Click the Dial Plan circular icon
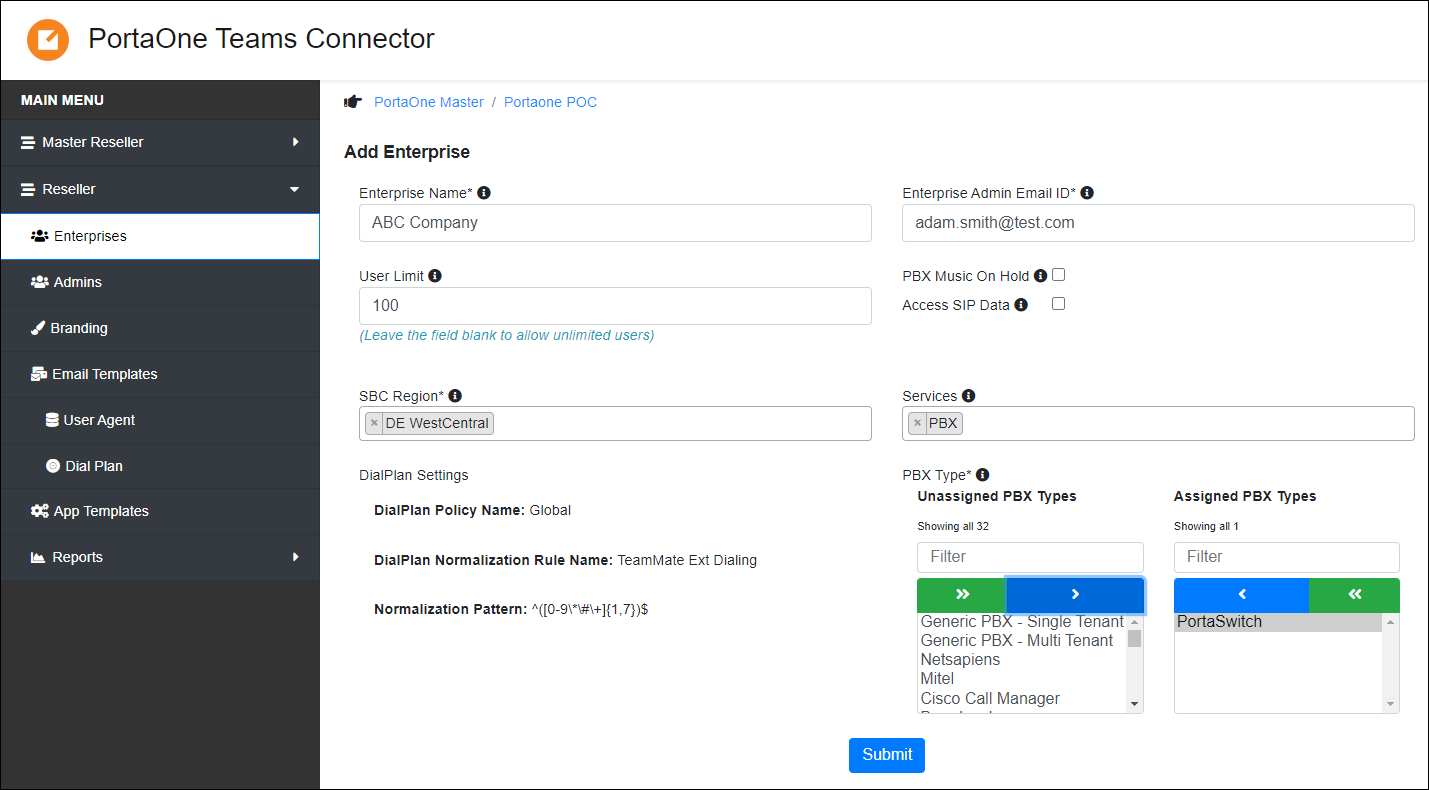This screenshot has width=1429, height=790. [x=53, y=466]
